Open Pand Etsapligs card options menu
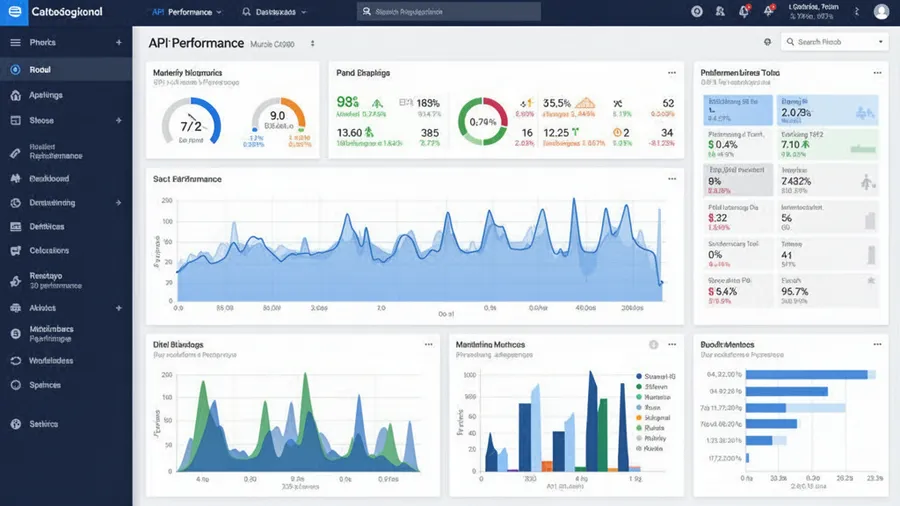The height and width of the screenshot is (506, 900). (672, 73)
